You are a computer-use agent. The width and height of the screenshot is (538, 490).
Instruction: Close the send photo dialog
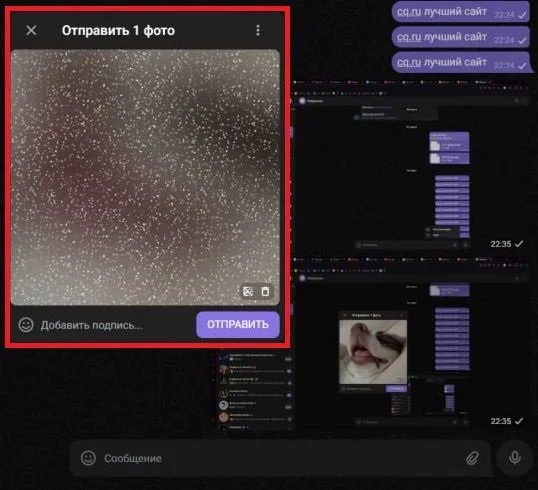[31, 31]
